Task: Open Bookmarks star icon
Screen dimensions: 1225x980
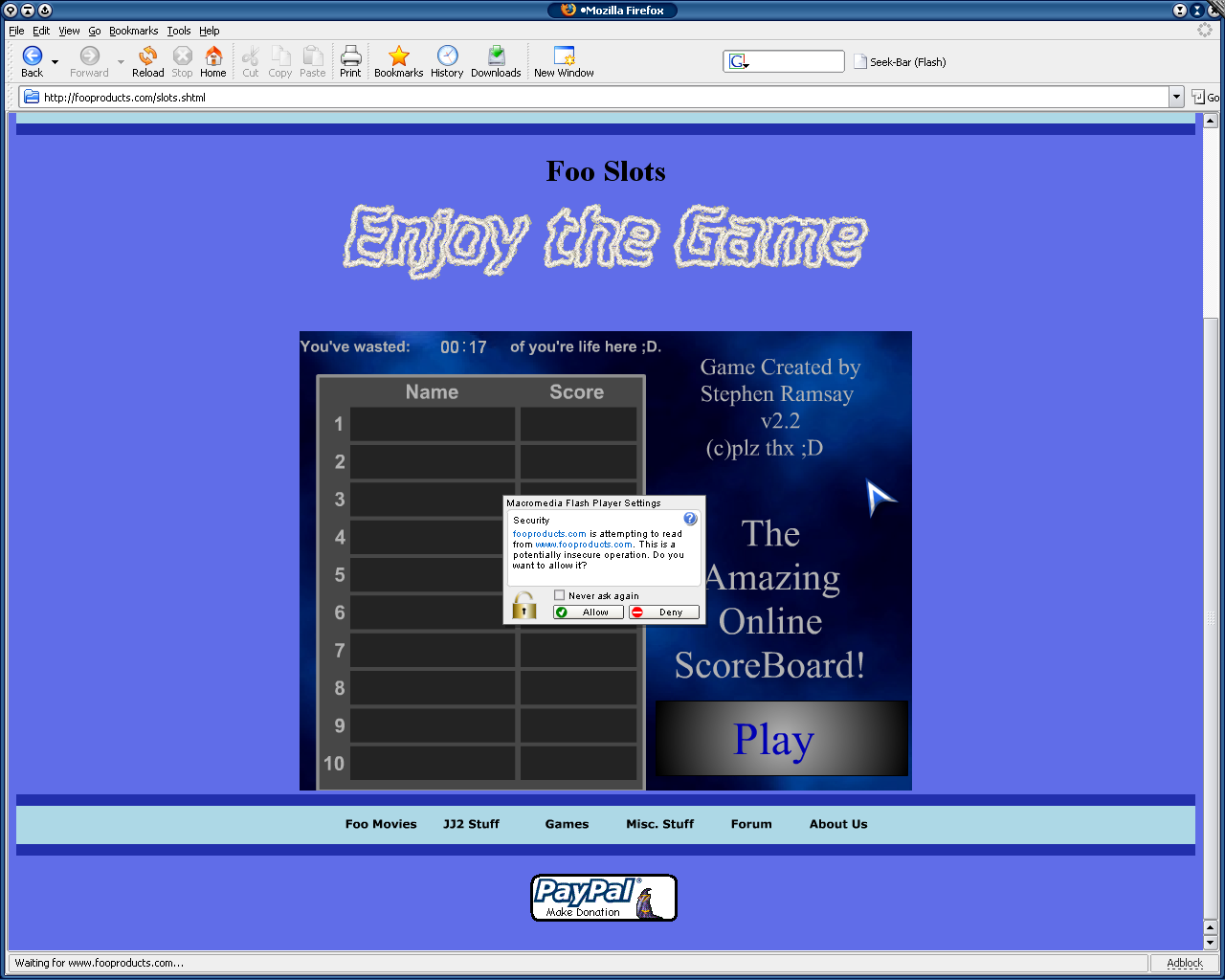Action: click(x=398, y=56)
